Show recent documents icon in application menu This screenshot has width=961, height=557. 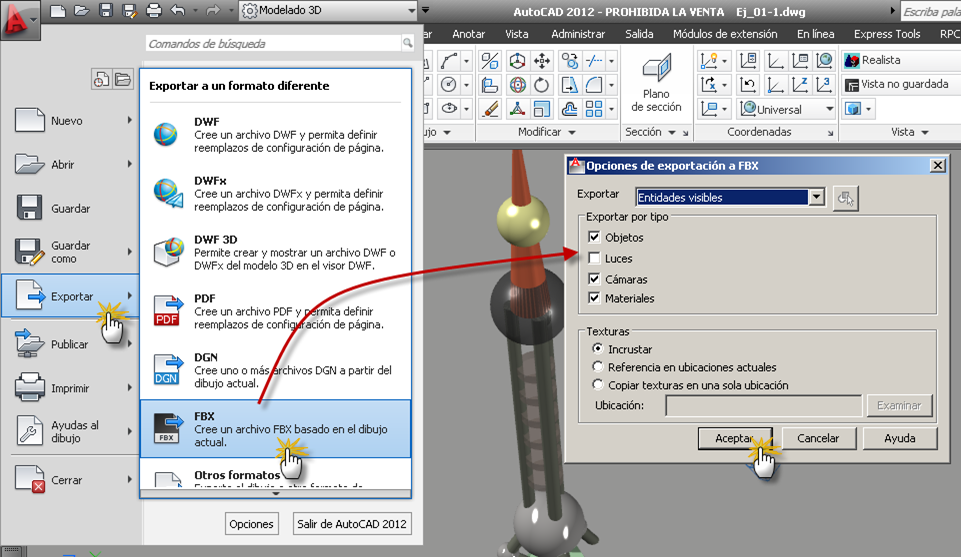pyautogui.click(x=101, y=79)
